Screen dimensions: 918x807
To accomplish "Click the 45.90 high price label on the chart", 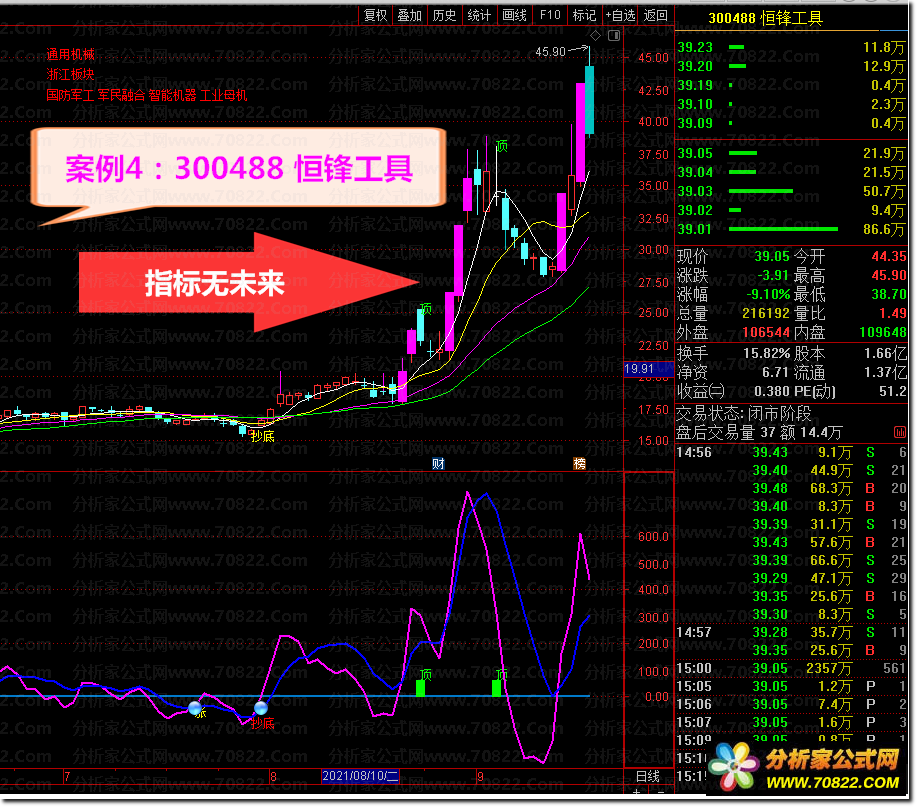I will point(550,52).
